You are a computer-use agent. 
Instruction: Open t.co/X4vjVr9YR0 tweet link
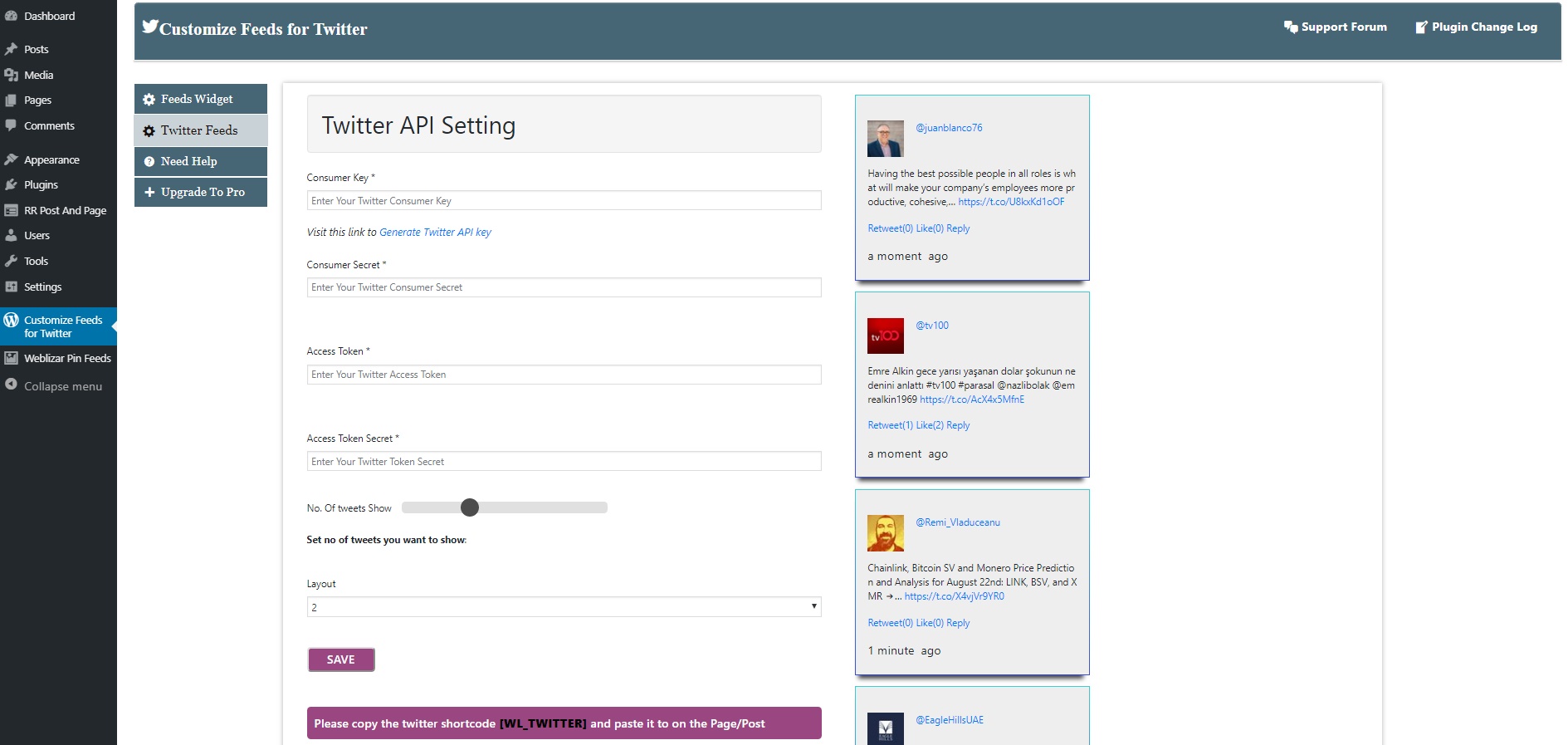tap(955, 596)
